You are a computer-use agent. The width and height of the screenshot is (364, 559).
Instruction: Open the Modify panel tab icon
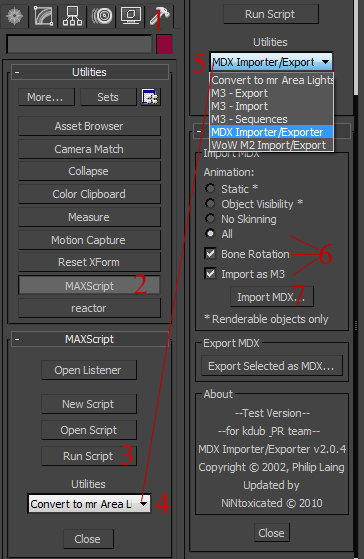pyautogui.click(x=43, y=16)
